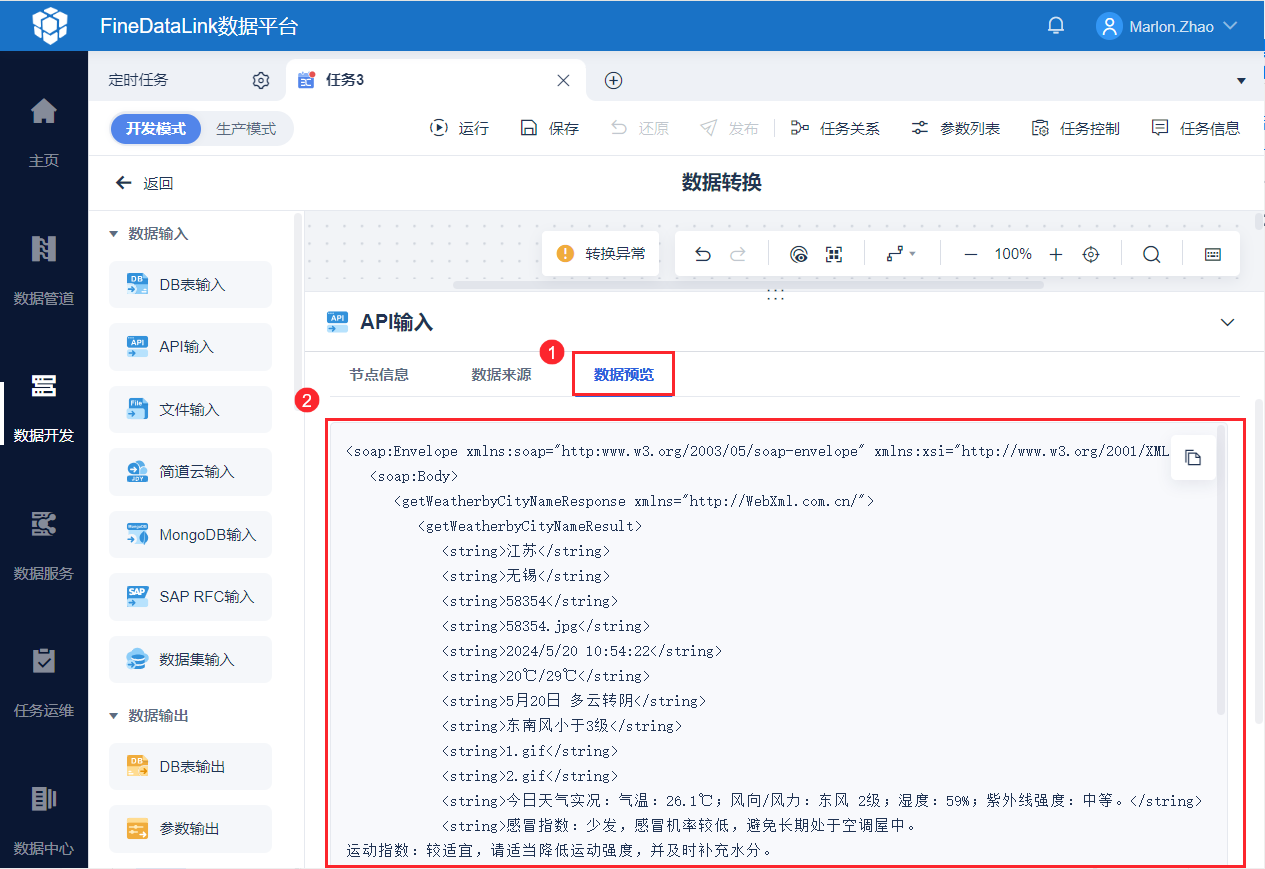This screenshot has height=869, width=1265.
Task: Click the canvas horizontal scrollbar
Action: click(748, 285)
